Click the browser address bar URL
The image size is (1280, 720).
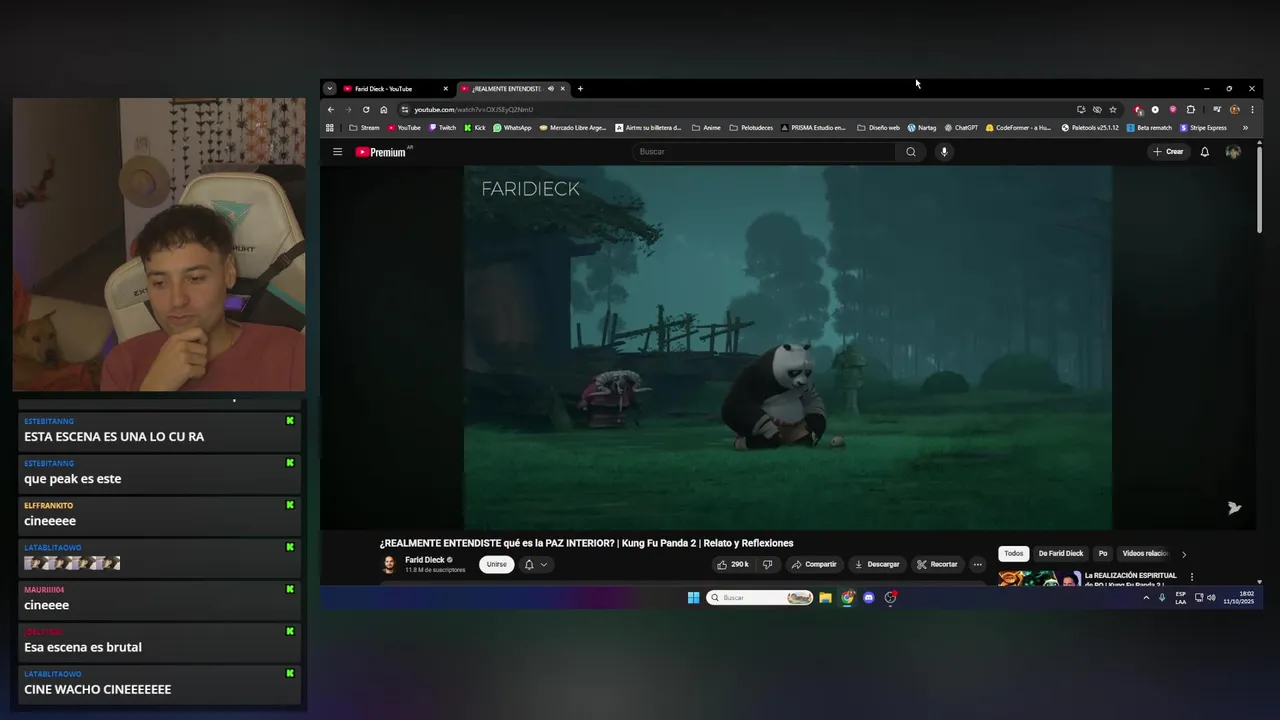[x=473, y=109]
